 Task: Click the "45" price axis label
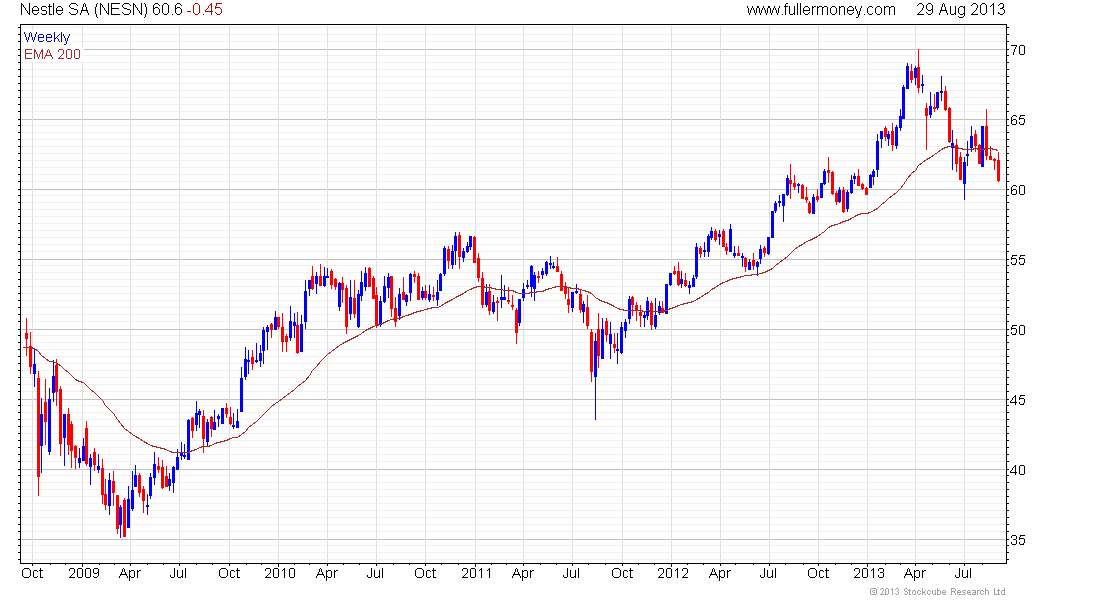(x=1017, y=401)
